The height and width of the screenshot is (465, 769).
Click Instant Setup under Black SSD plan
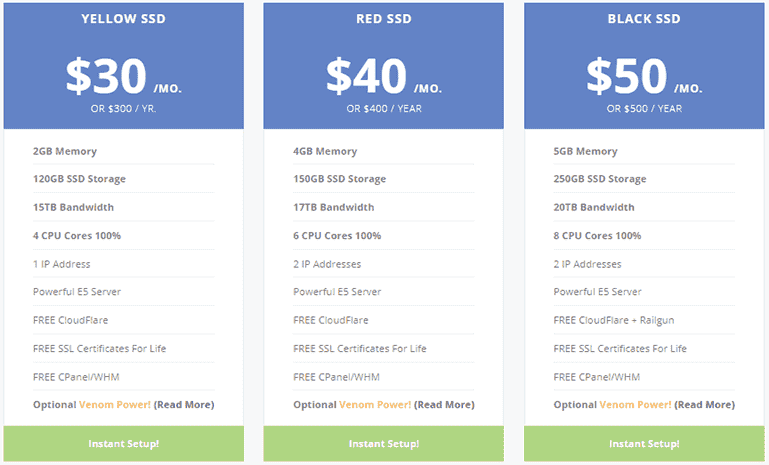pos(644,443)
